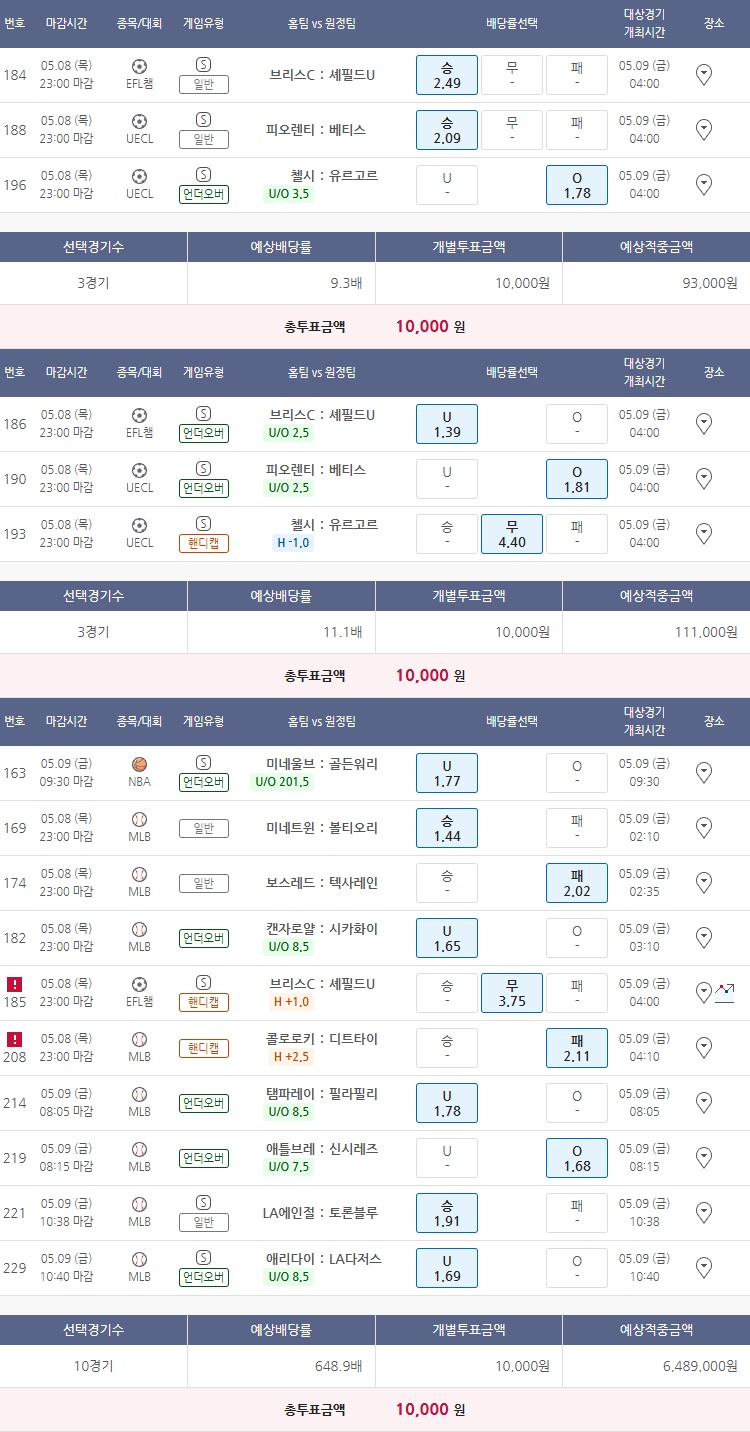Click the 언더오버 game type tag in match 214
This screenshot has width=750, height=1432.
pyautogui.click(x=204, y=1103)
